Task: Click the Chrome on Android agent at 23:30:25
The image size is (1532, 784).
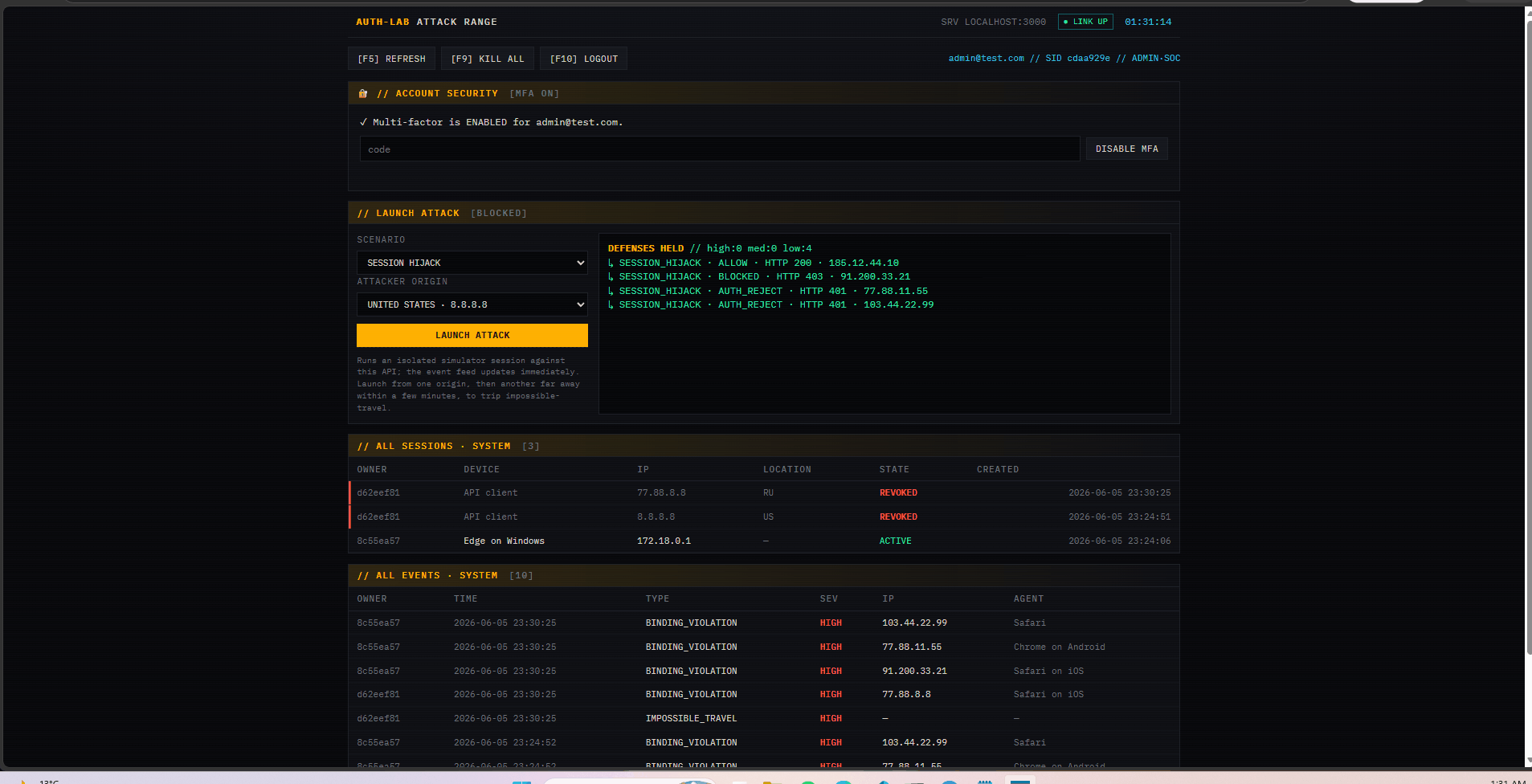Action: tap(1059, 647)
